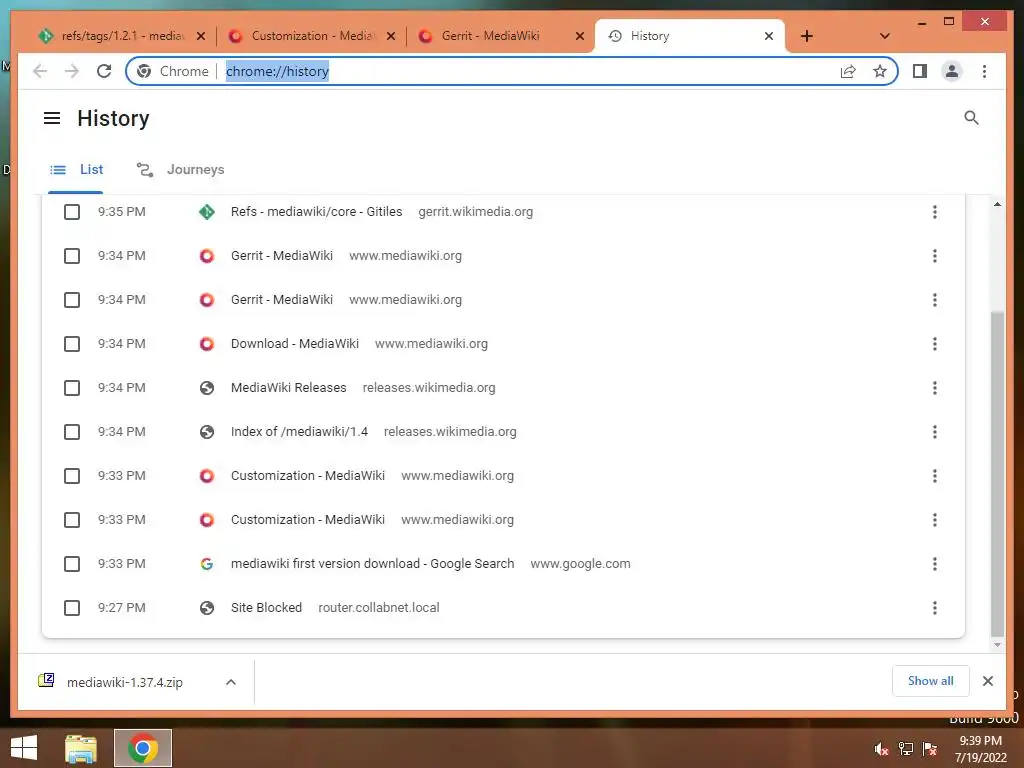Click the scrollbar up arrow
This screenshot has width=1024, height=768.
(x=997, y=204)
